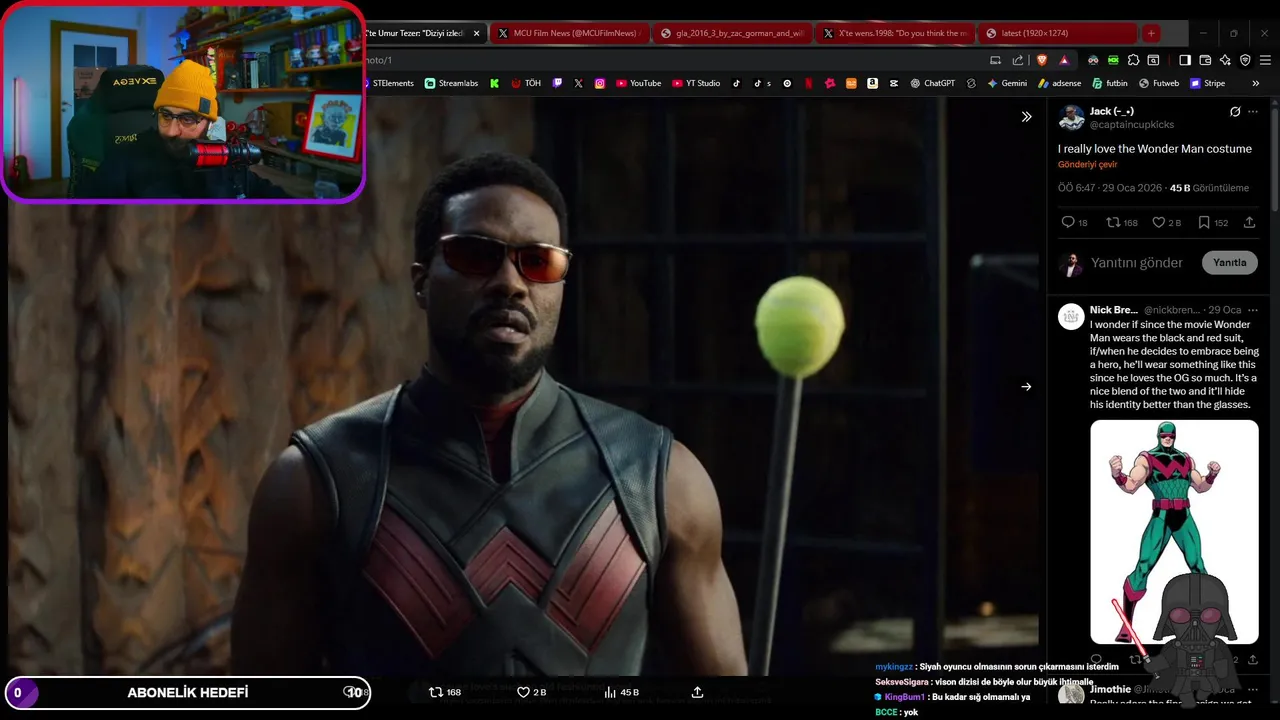
Task: Switch to "X'te wens.1998" tab
Action: (894, 33)
